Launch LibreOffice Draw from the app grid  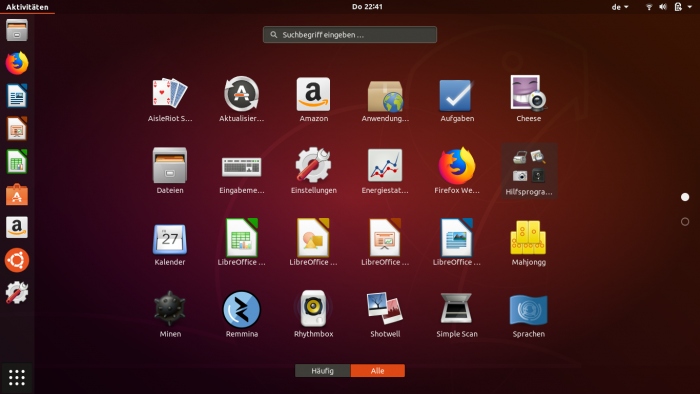pyautogui.click(x=313, y=243)
